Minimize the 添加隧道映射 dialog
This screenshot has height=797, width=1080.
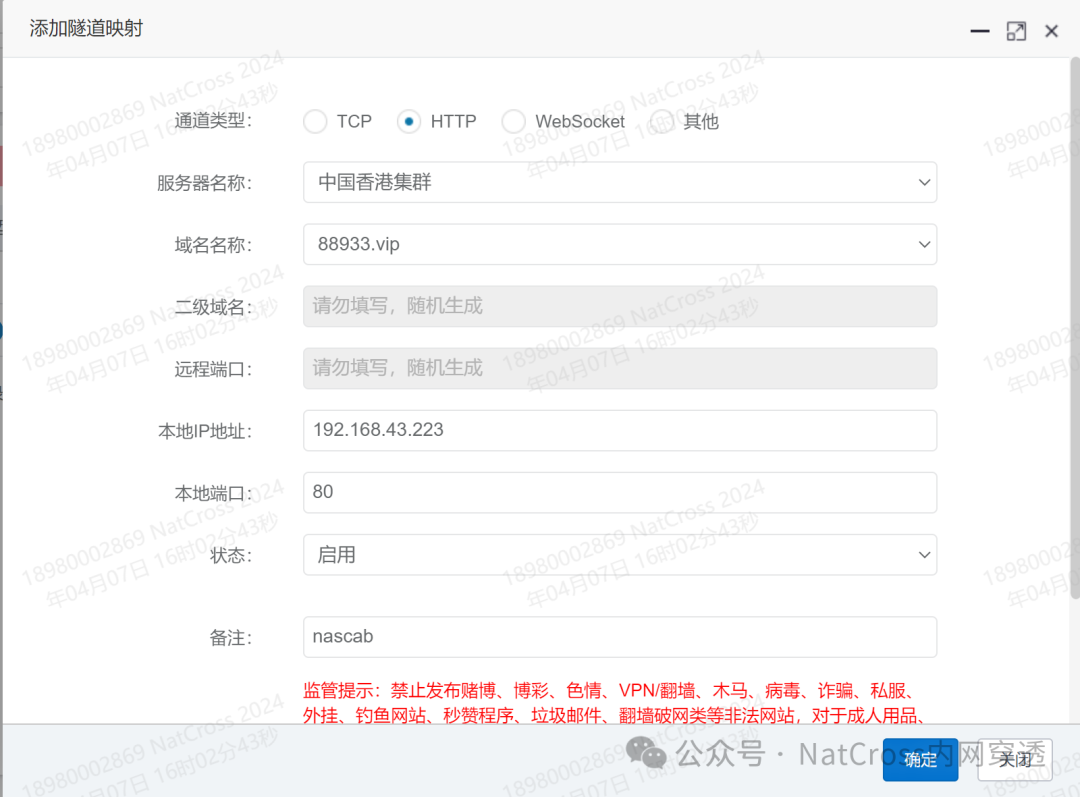click(x=979, y=31)
